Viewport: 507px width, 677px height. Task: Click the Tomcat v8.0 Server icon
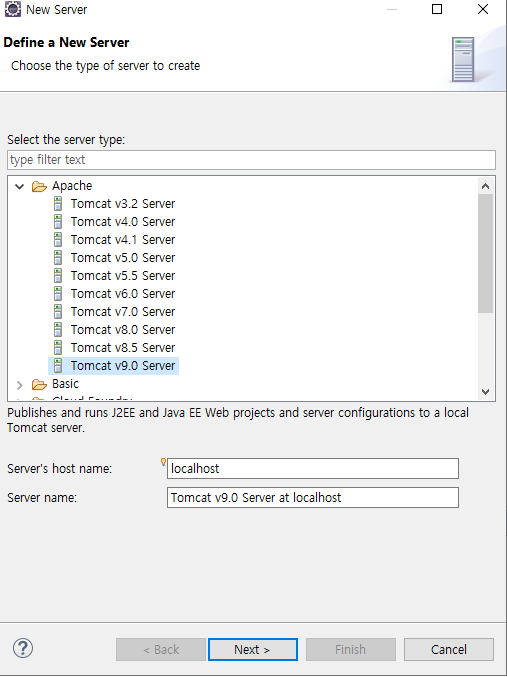point(58,329)
